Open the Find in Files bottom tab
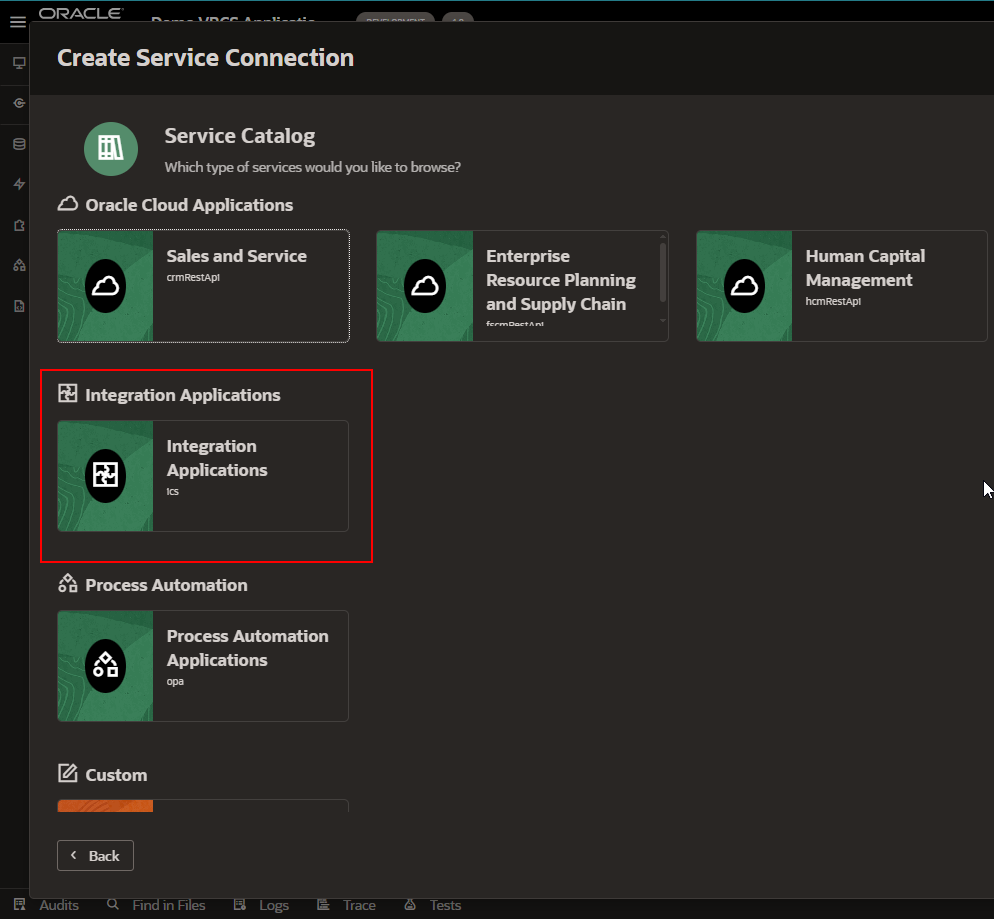The height and width of the screenshot is (919, 994). click(x=157, y=905)
